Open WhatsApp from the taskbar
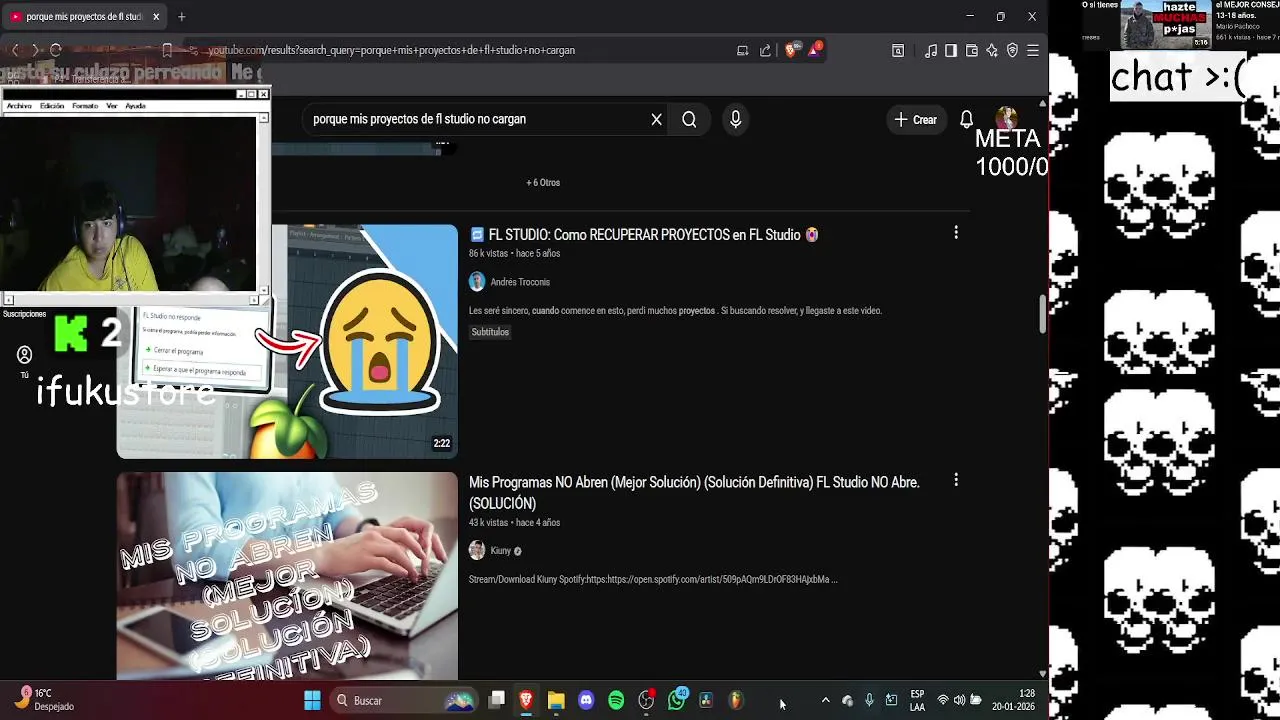This screenshot has width=1280, height=720. pyautogui.click(x=676, y=700)
